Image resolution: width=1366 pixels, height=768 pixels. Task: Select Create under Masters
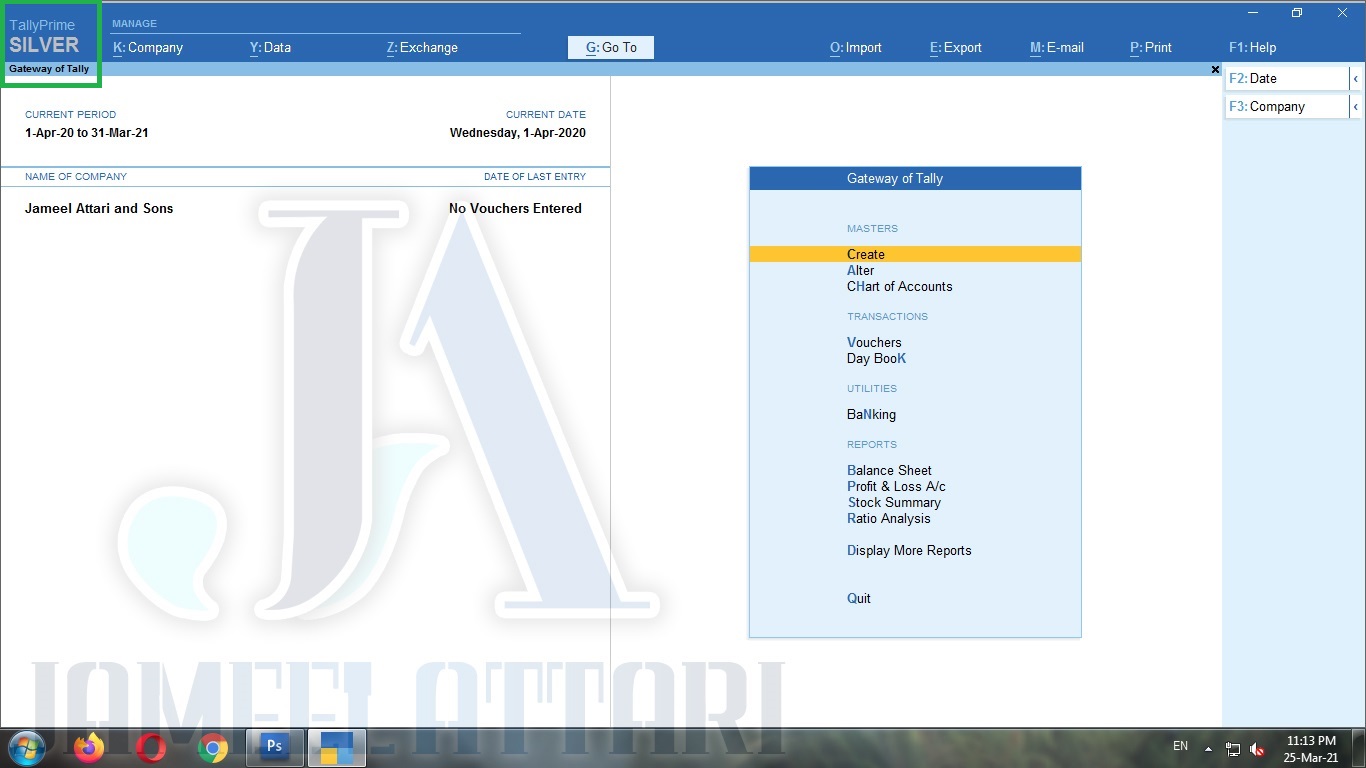[x=915, y=254]
